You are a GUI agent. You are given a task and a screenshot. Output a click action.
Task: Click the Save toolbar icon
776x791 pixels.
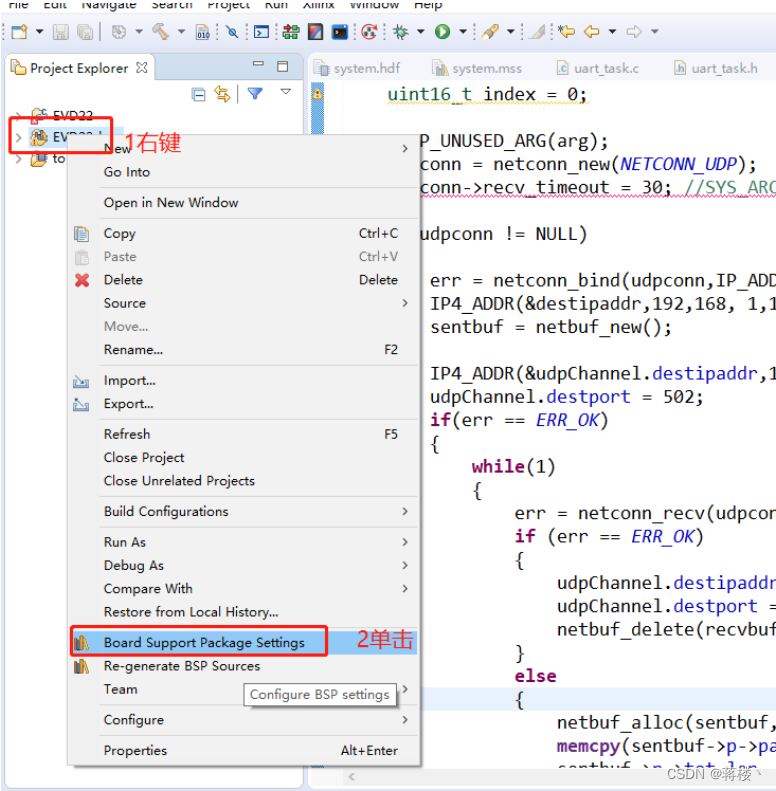[61, 32]
